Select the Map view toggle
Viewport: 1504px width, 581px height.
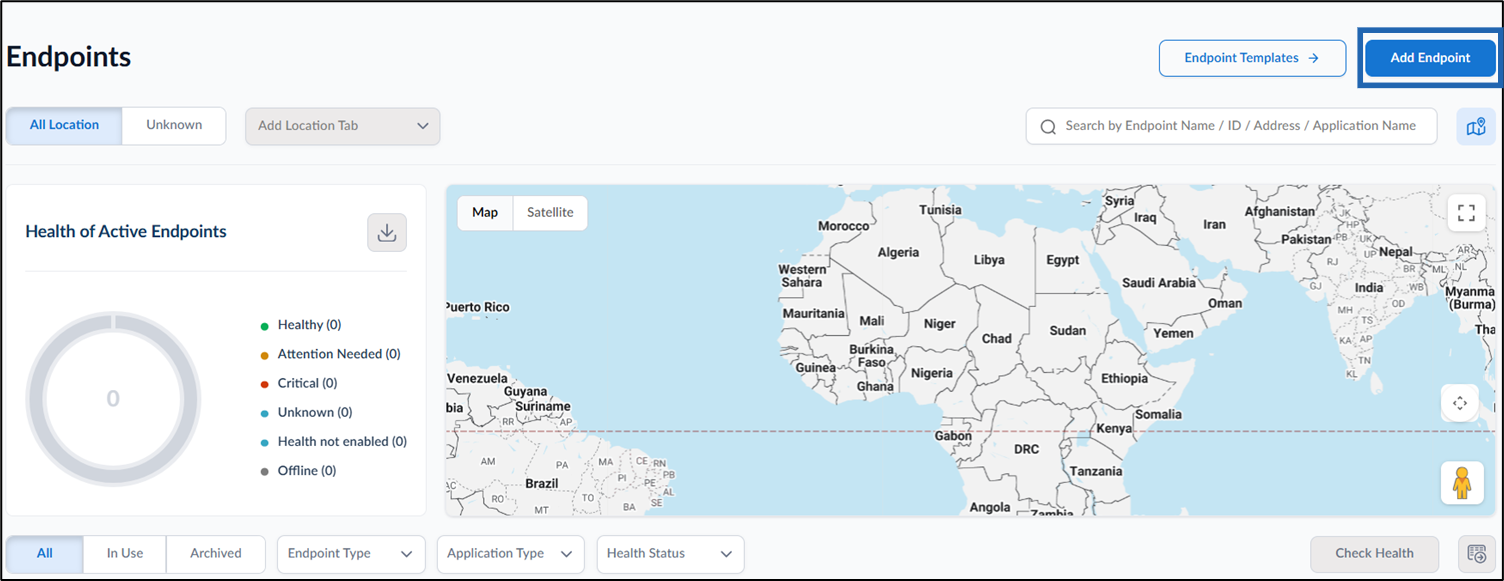(x=485, y=212)
